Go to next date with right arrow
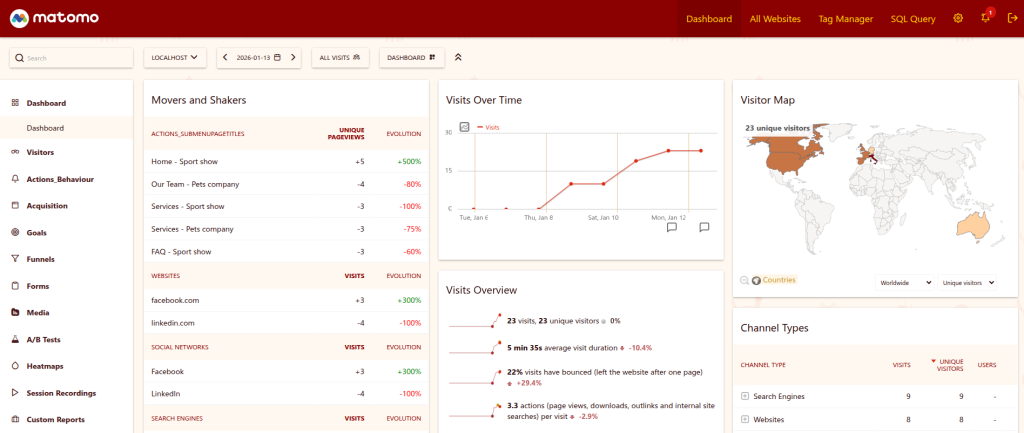The image size is (1024, 433). point(293,58)
